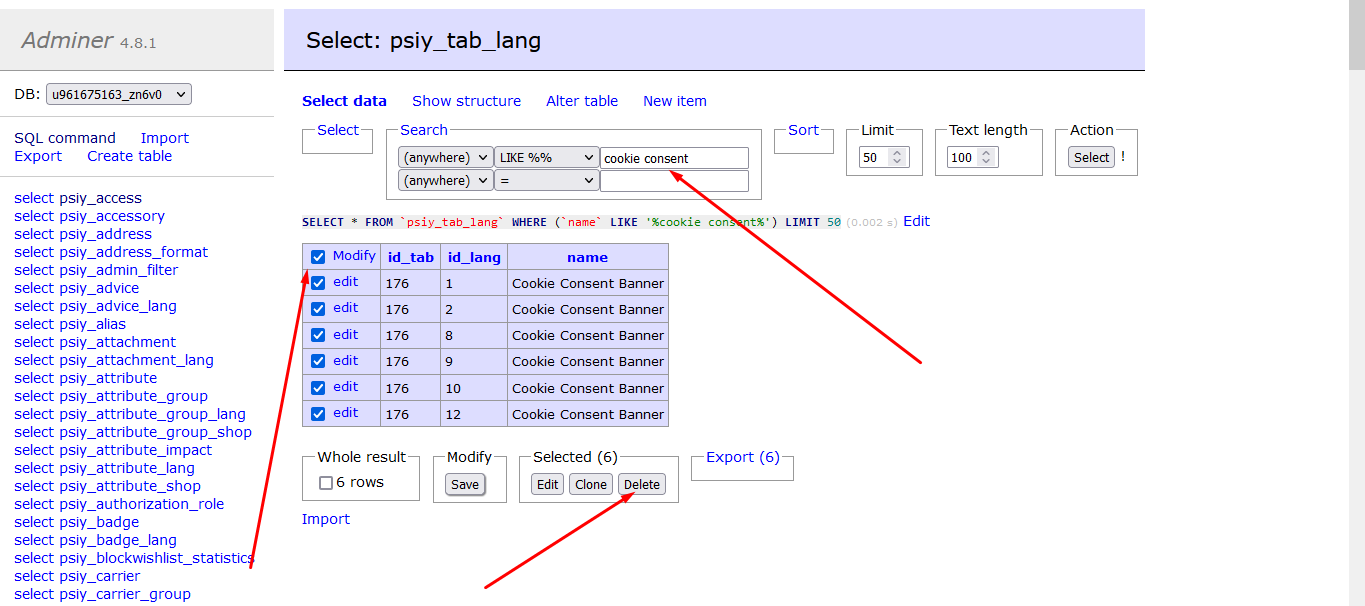Go to New item

pyautogui.click(x=675, y=101)
